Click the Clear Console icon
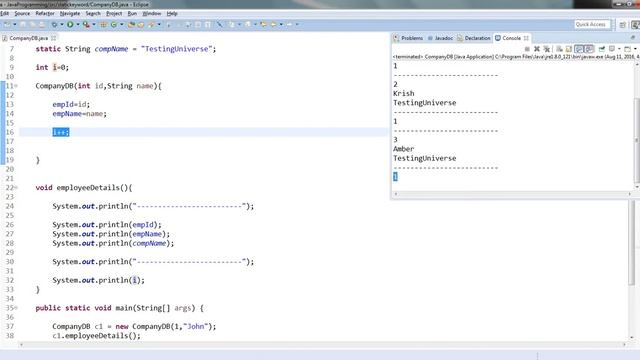Screen dimensions: 640x360 click(559, 49)
